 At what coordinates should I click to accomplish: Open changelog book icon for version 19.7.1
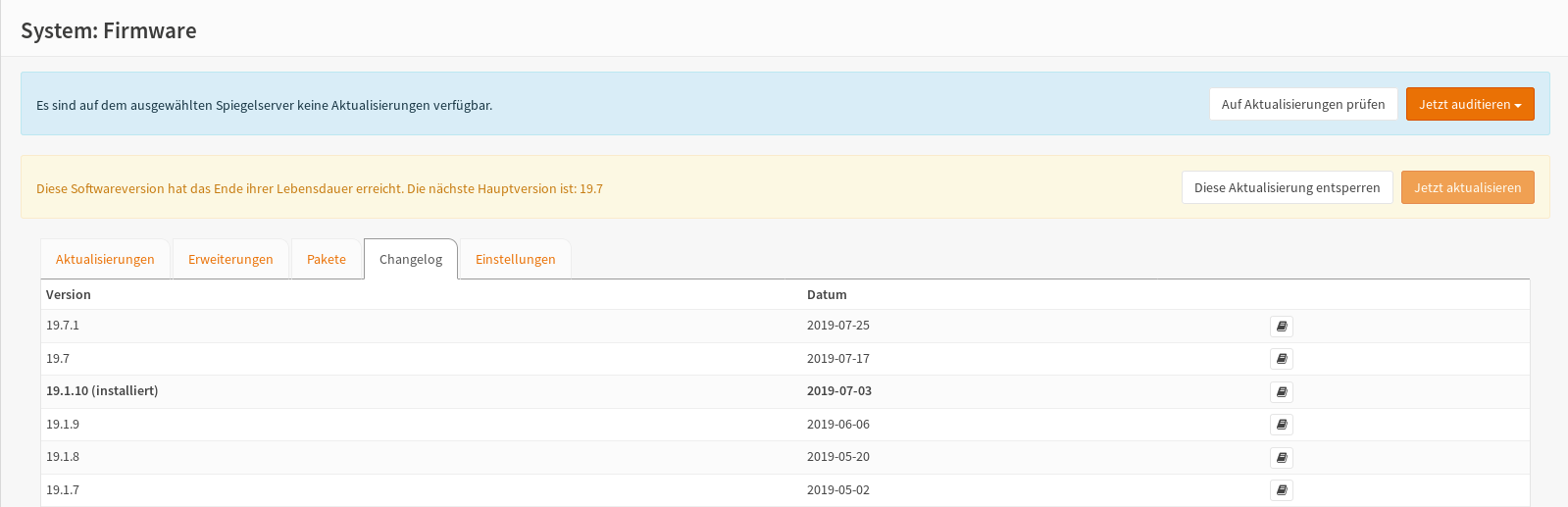(x=1282, y=327)
